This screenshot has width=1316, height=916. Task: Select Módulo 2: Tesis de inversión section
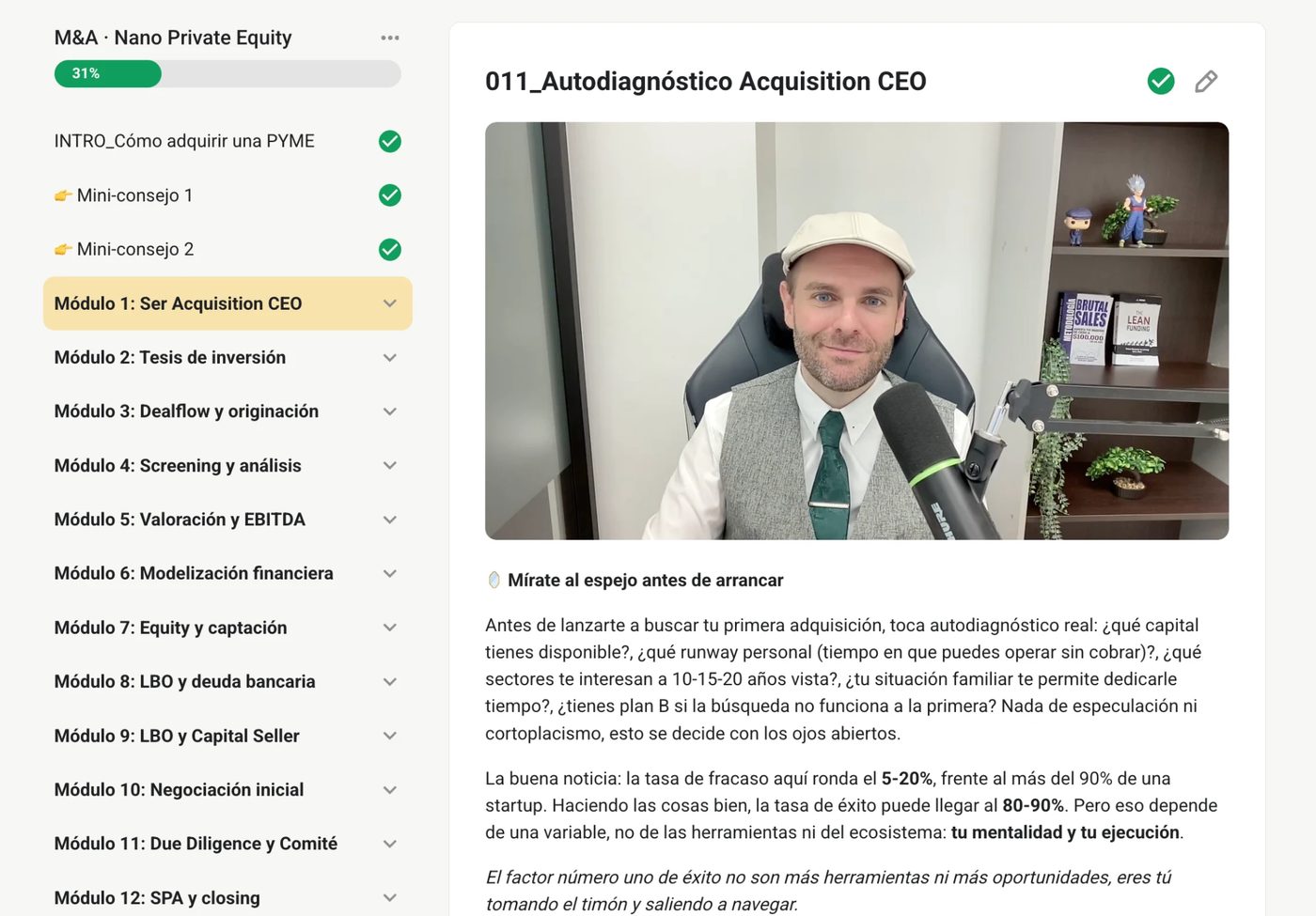pyautogui.click(x=227, y=358)
